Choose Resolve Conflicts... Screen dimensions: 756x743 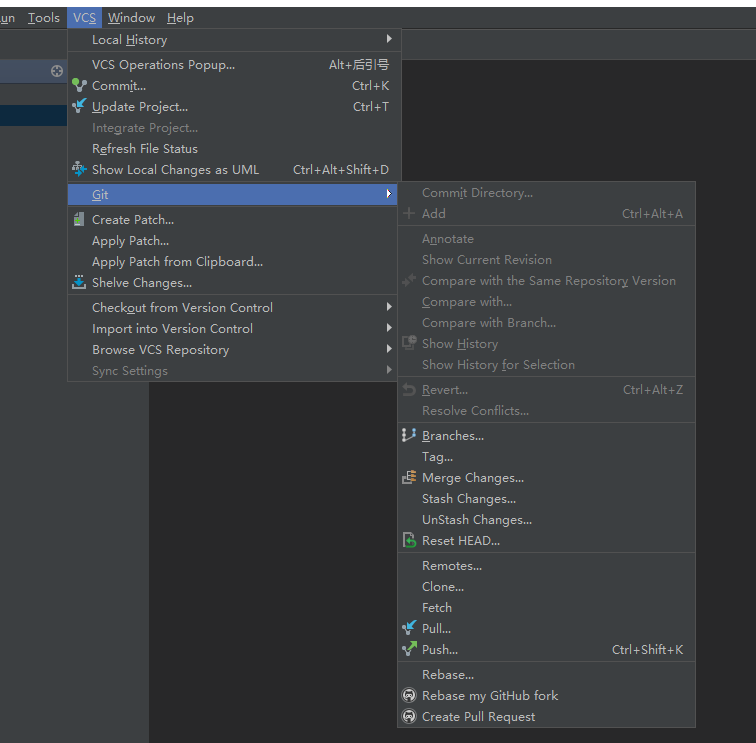(x=546, y=411)
